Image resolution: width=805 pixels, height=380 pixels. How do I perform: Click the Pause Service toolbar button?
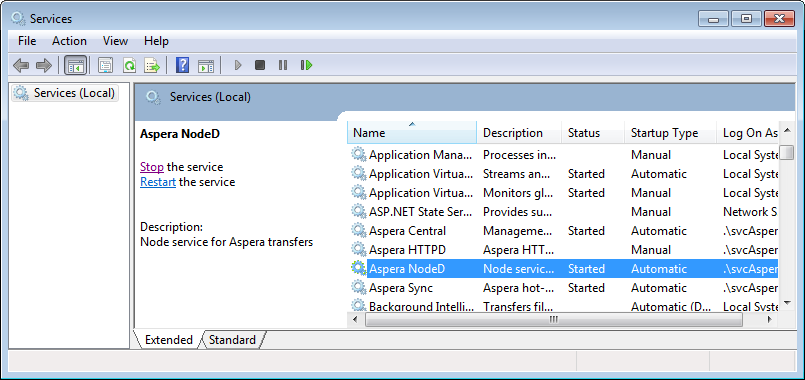[283, 65]
